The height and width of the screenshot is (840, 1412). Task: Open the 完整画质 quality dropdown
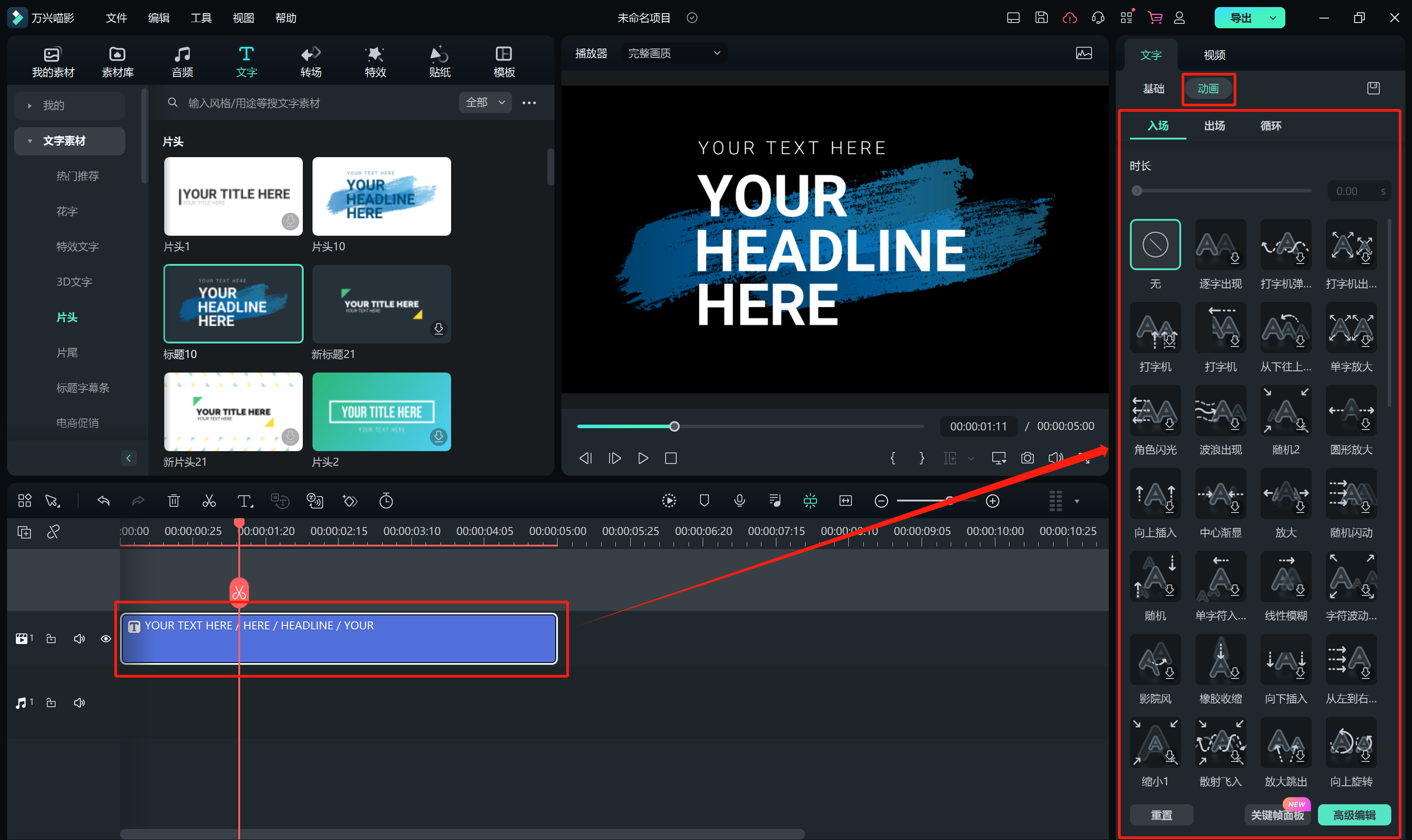(x=674, y=53)
